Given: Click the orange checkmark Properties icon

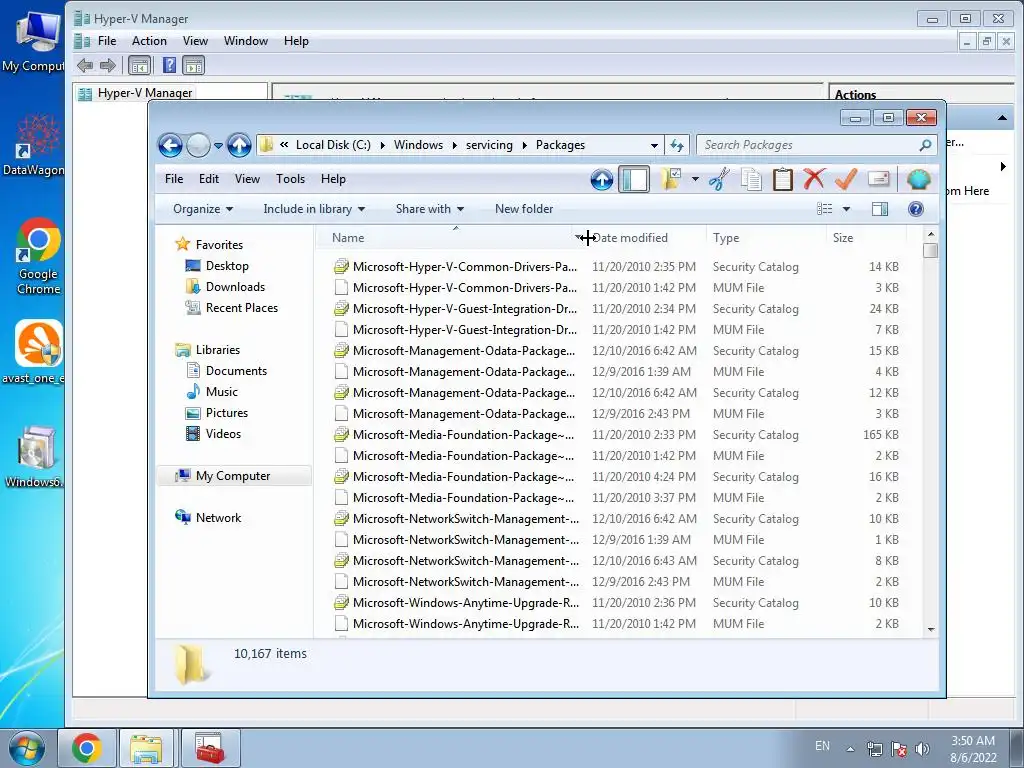Looking at the screenshot, I should (x=846, y=178).
